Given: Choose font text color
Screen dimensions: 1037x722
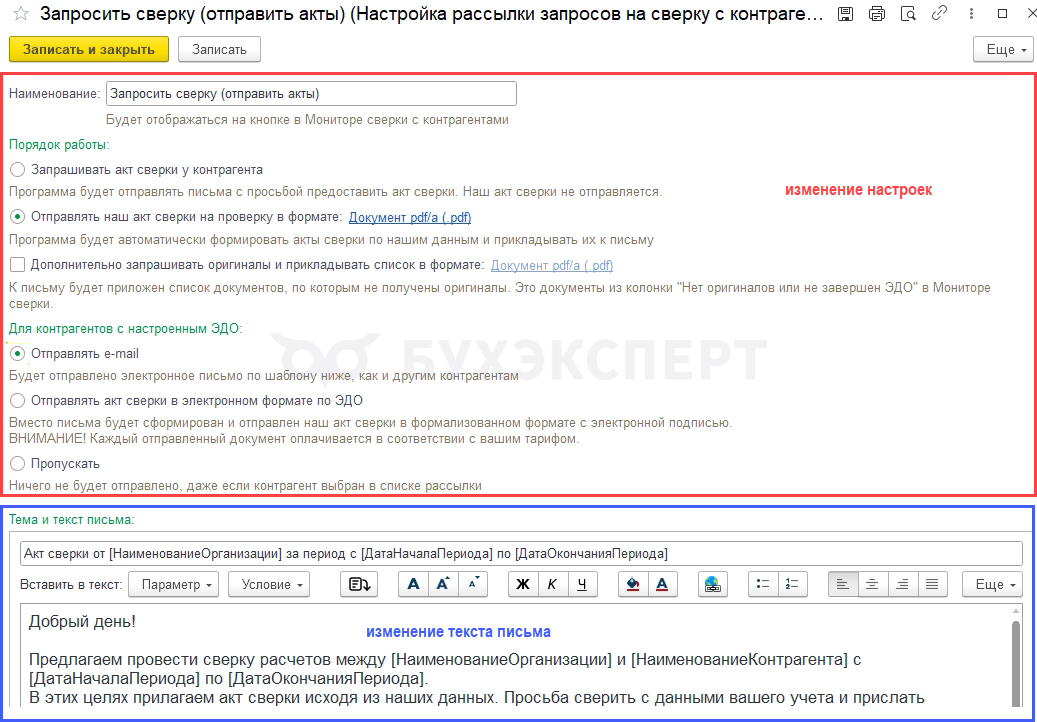Looking at the screenshot, I should tap(663, 584).
